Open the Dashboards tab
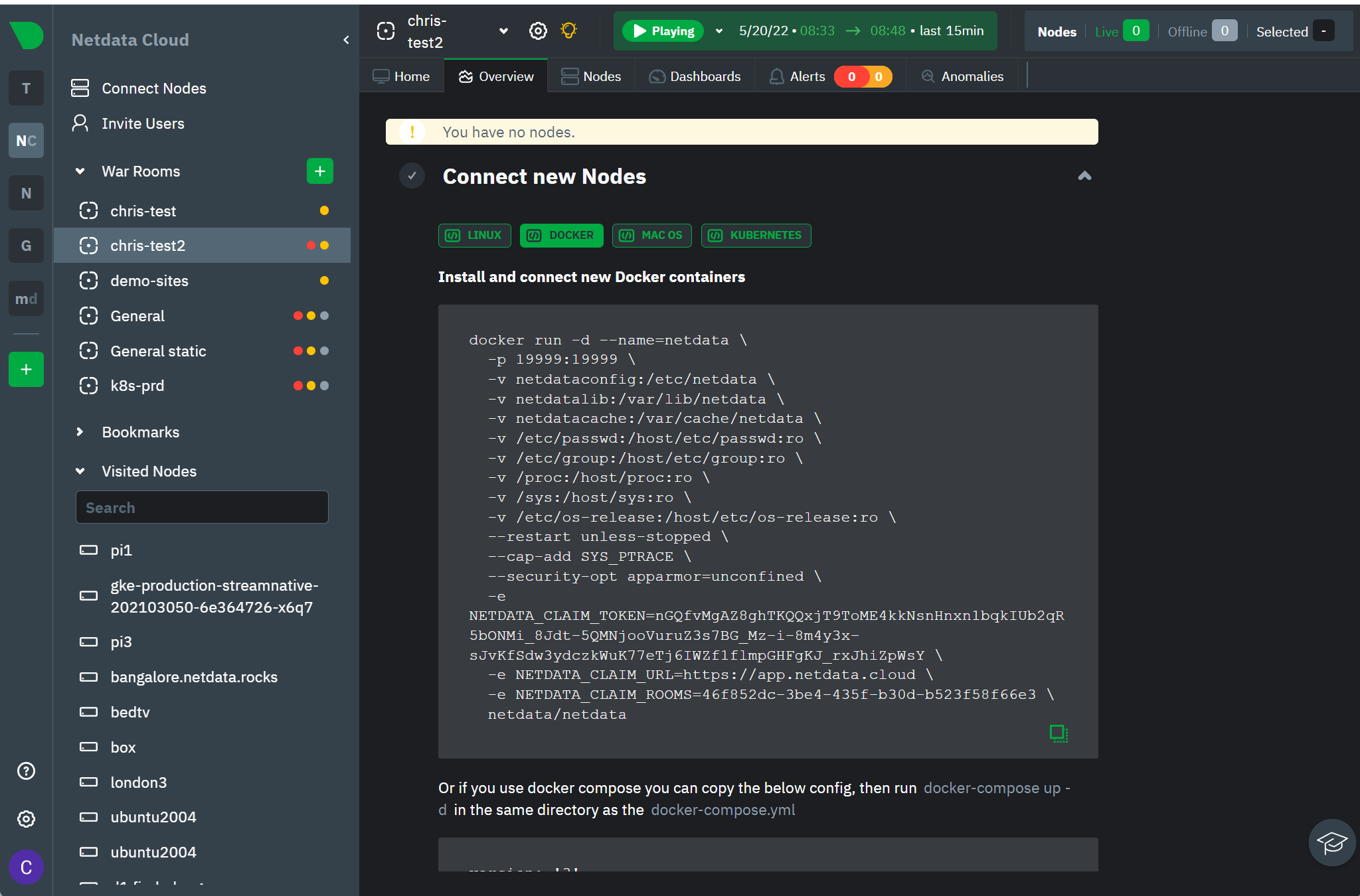The image size is (1360, 896). pyautogui.click(x=695, y=76)
